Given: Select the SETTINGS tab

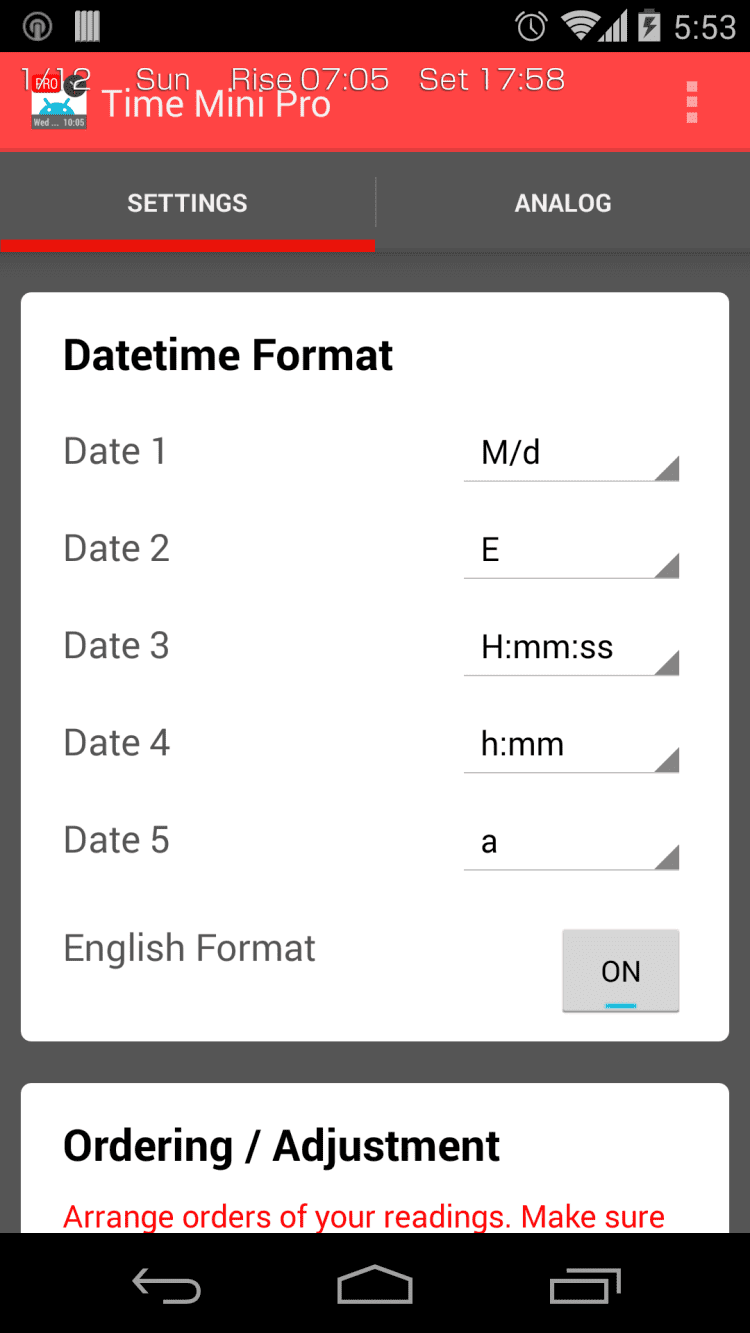Looking at the screenshot, I should pyautogui.click(x=187, y=203).
